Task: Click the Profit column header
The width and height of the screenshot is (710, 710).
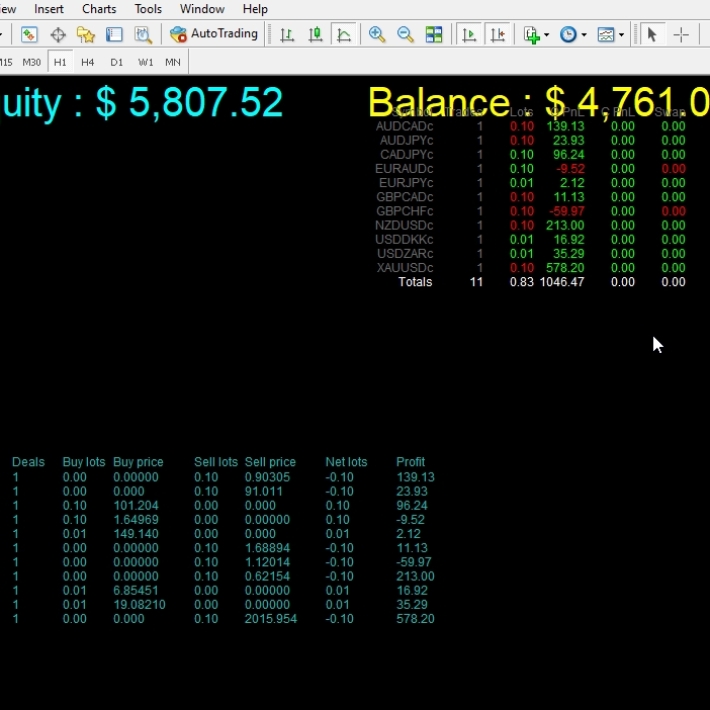Action: point(410,462)
